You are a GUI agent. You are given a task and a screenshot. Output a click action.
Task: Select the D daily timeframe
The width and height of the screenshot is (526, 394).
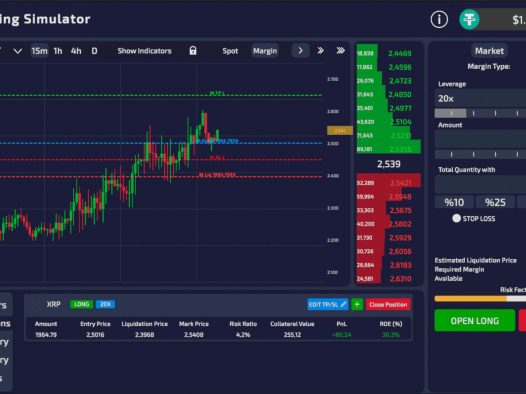[95, 51]
